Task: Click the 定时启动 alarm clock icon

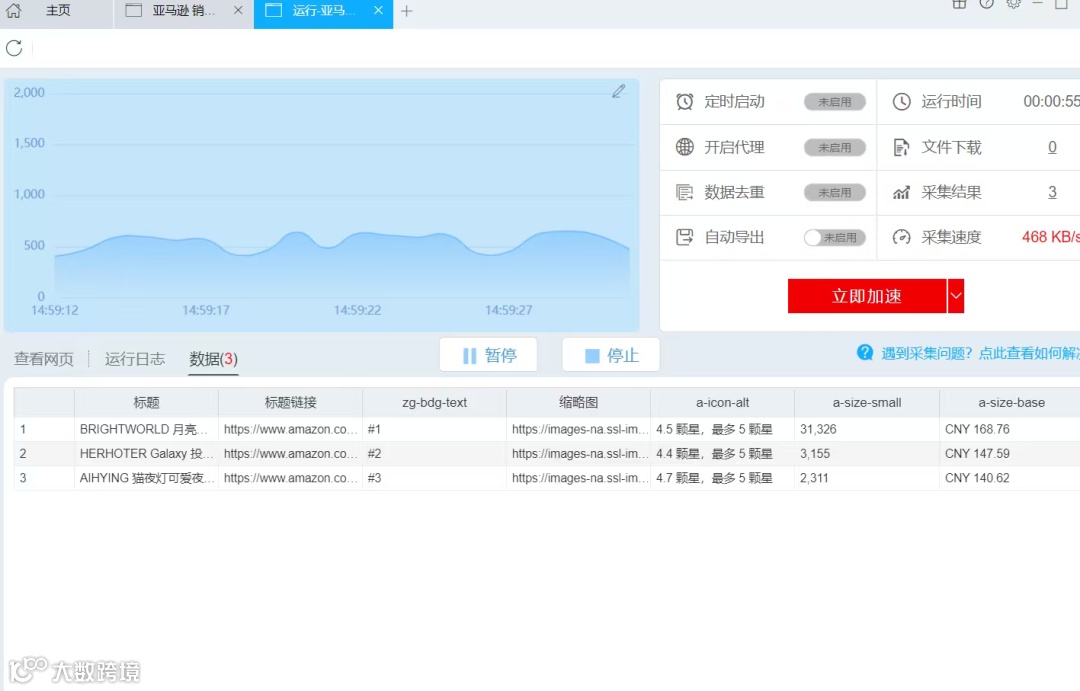Action: (685, 101)
